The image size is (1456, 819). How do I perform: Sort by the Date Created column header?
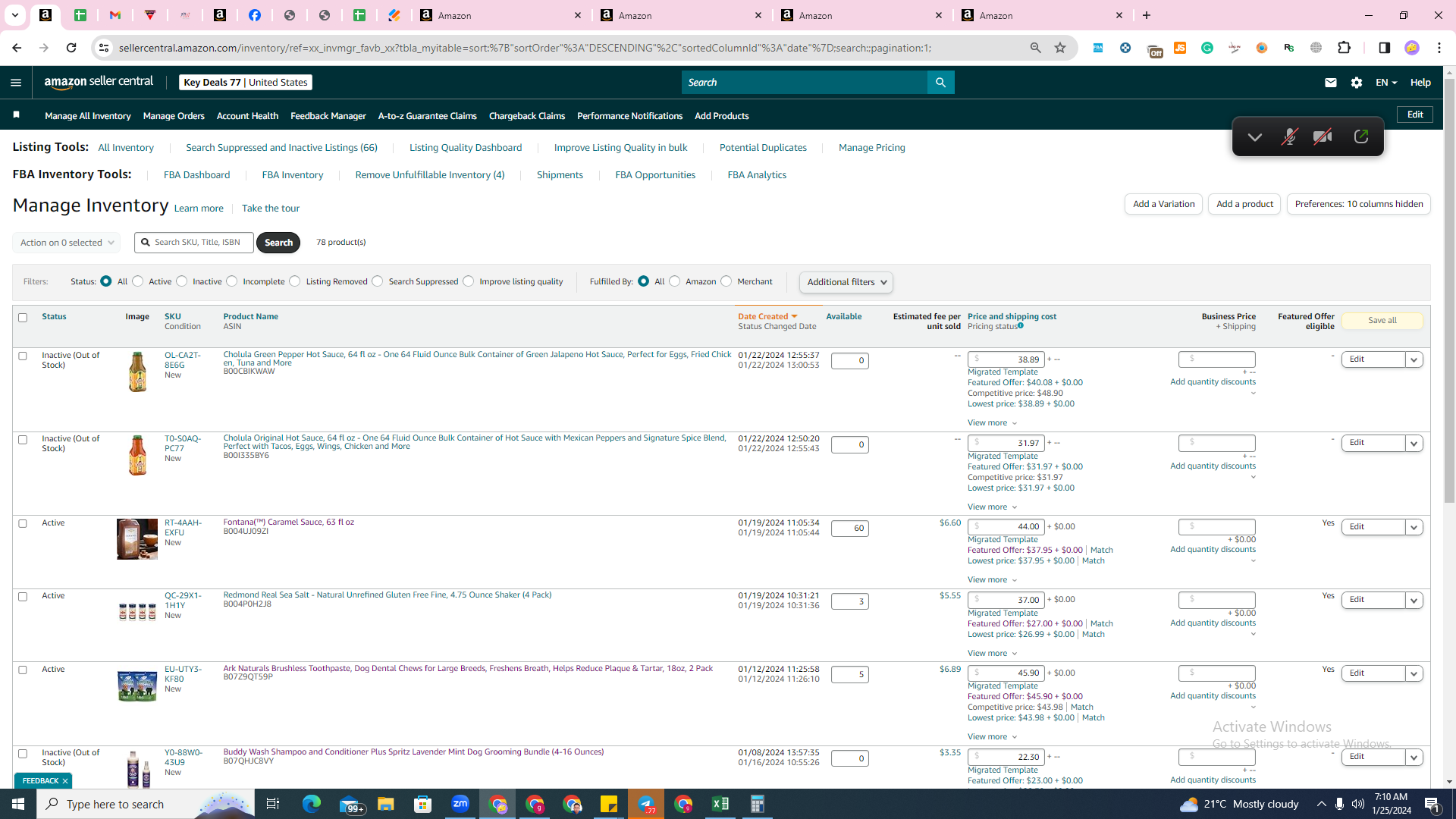click(767, 317)
